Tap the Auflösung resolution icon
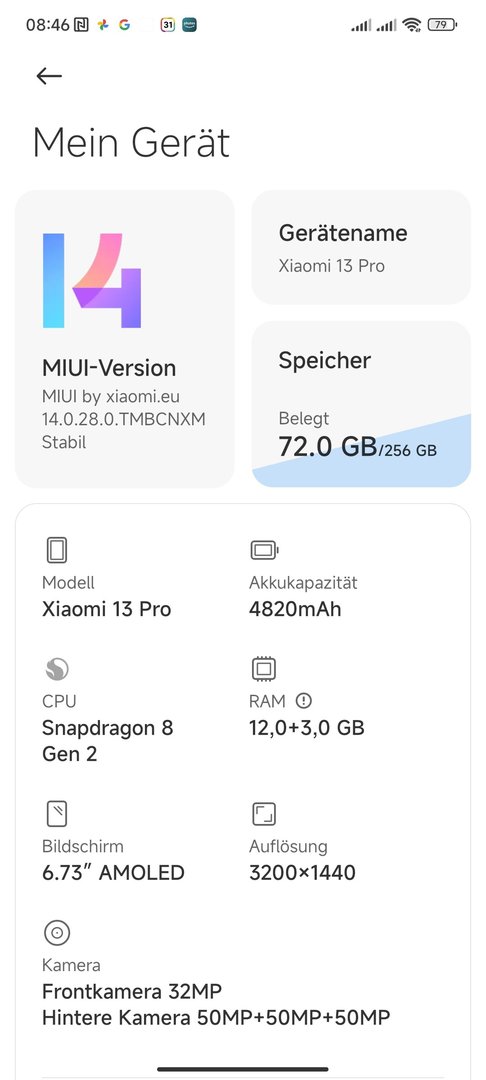 pos(264,814)
